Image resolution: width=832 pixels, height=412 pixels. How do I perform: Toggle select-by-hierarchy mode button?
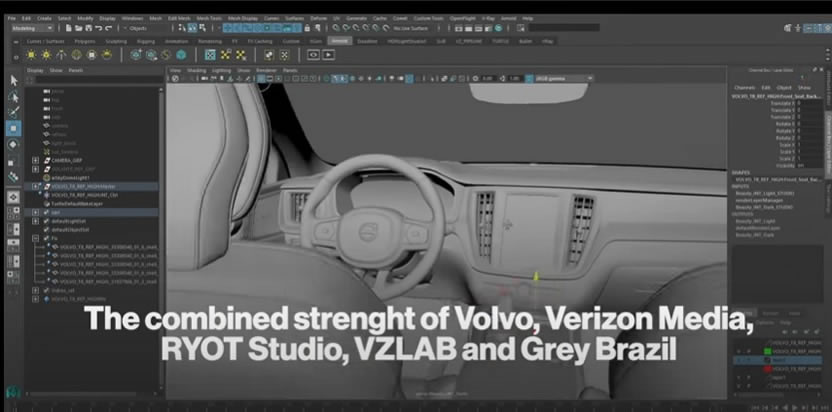[184, 28]
